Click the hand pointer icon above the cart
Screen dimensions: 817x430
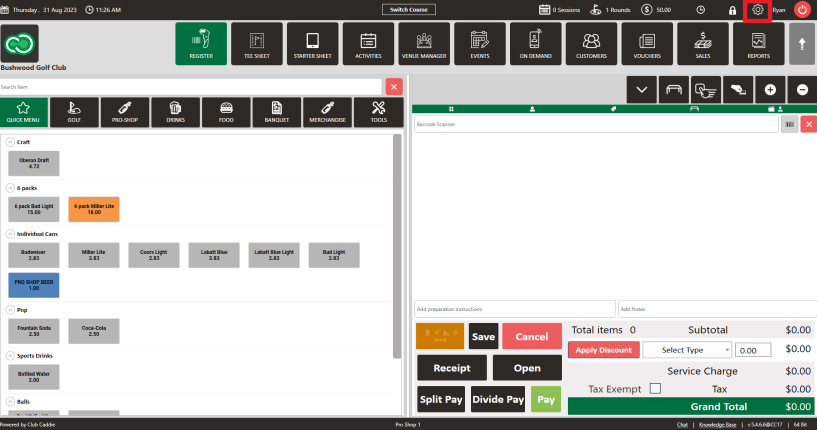pyautogui.click(x=706, y=90)
